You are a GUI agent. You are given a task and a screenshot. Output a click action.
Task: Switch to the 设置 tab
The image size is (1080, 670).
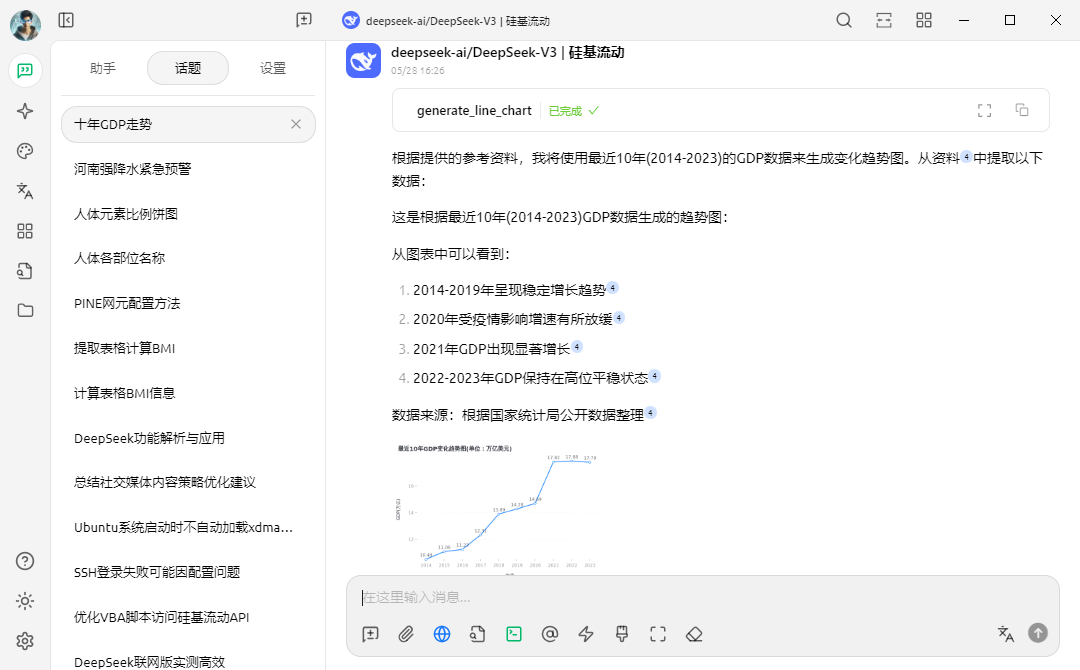[x=273, y=68]
